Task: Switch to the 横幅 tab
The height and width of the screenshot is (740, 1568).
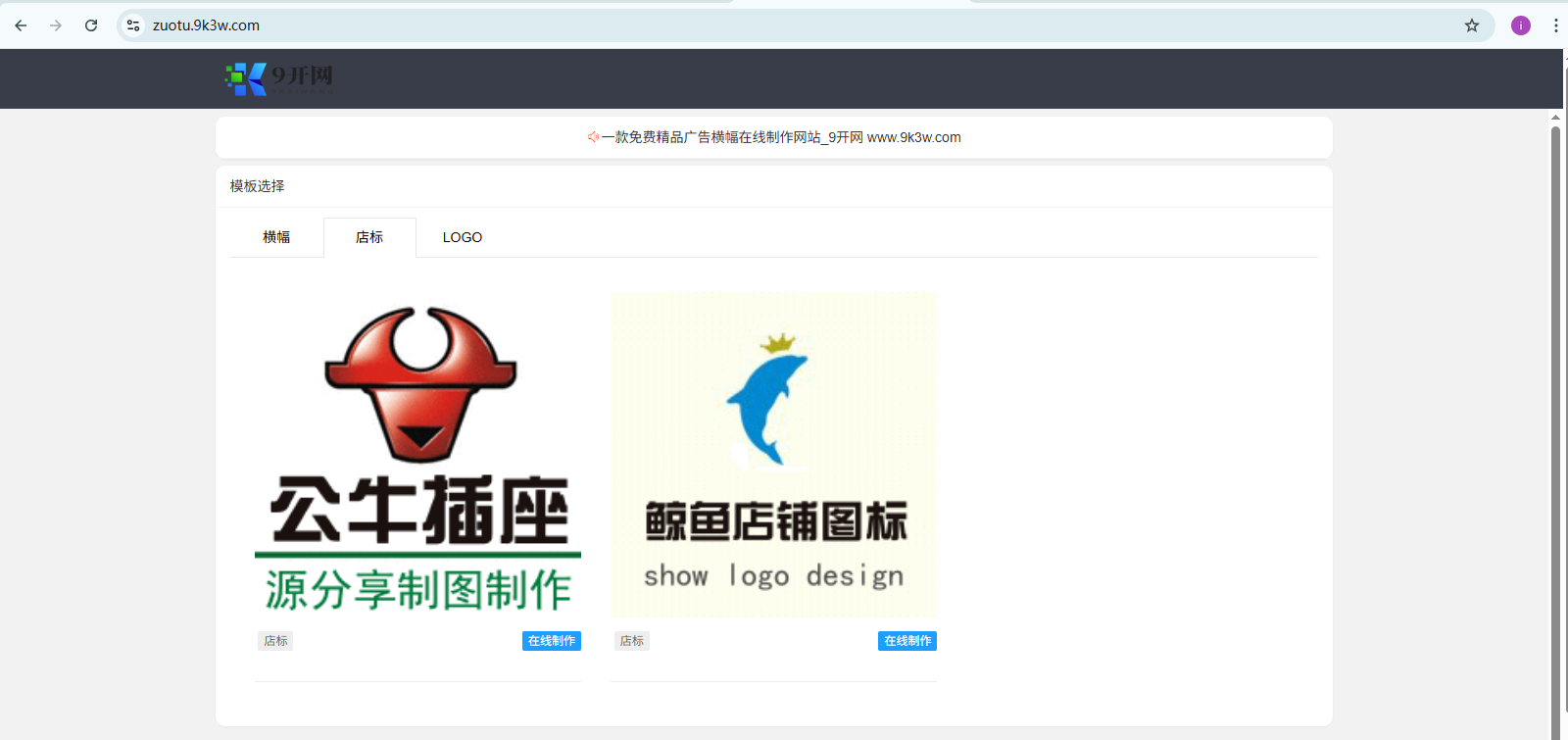Action: tap(276, 237)
